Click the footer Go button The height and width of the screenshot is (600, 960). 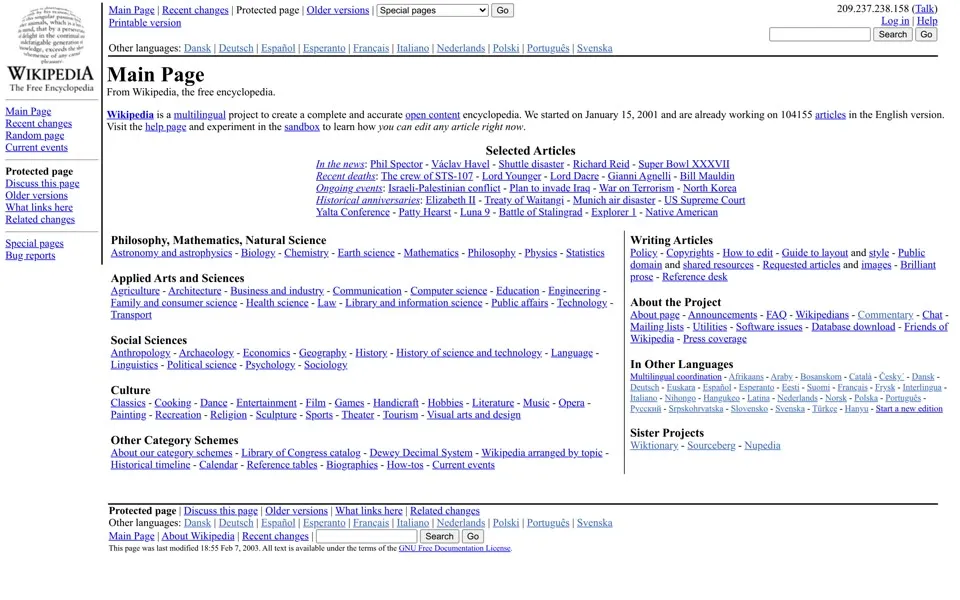point(473,536)
